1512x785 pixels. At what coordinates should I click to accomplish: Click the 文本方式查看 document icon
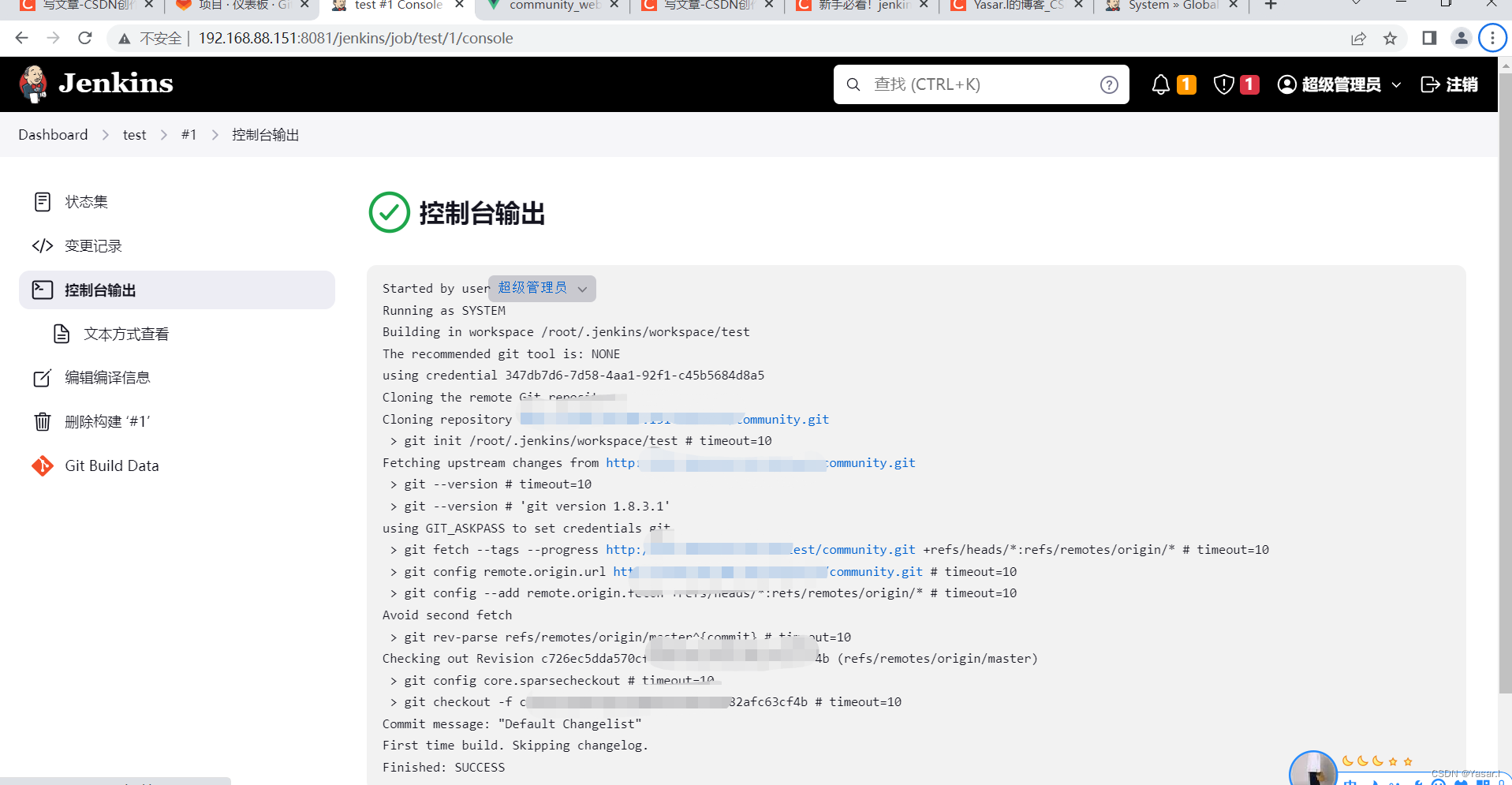62,334
